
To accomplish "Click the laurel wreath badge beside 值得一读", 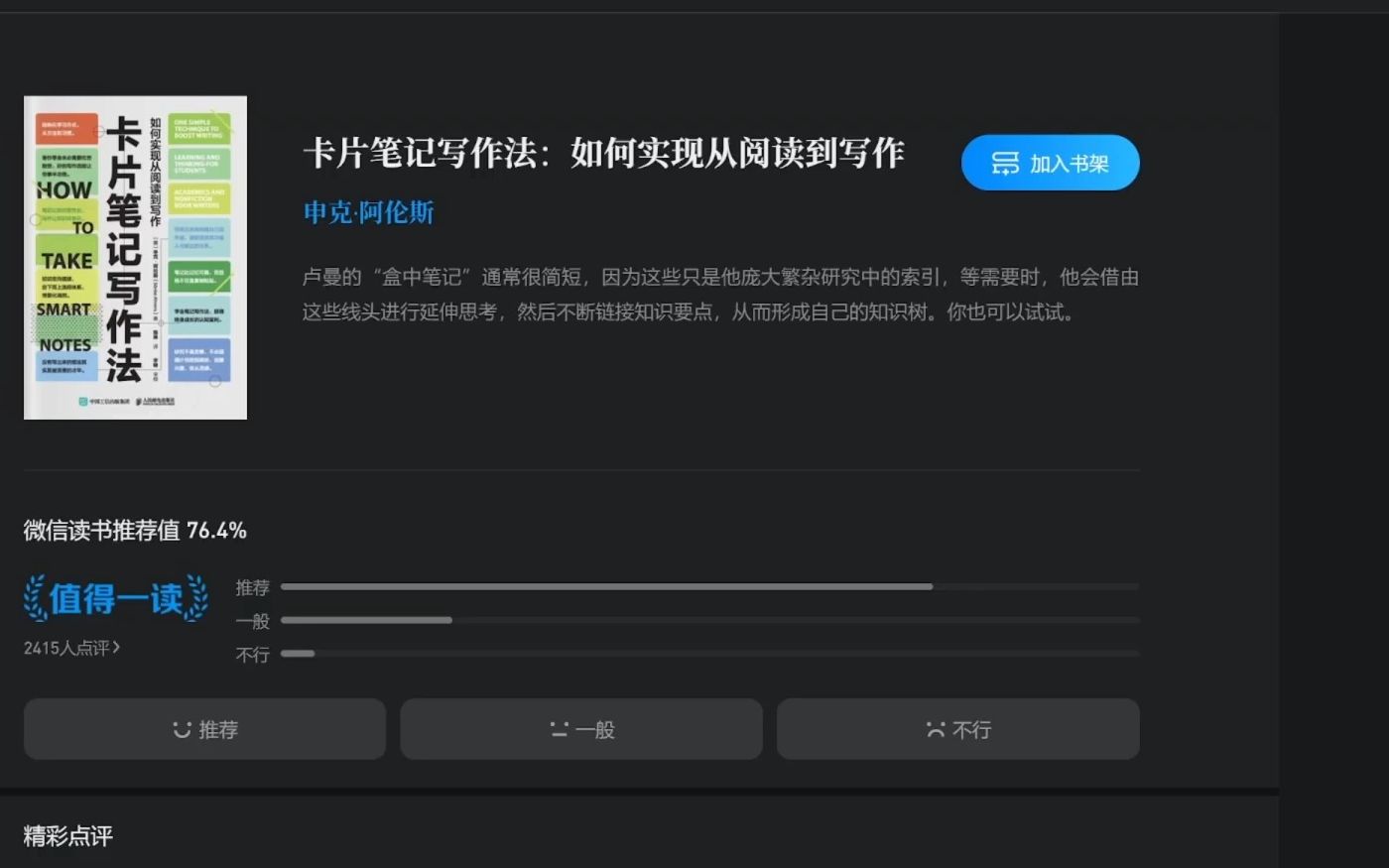I will pyautogui.click(x=33, y=598).
